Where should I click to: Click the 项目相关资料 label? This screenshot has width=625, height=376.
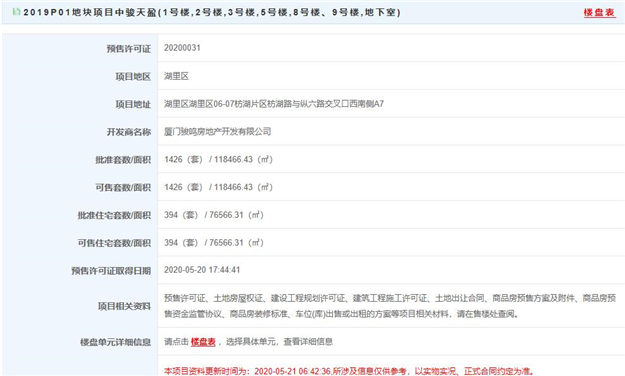coord(124,306)
